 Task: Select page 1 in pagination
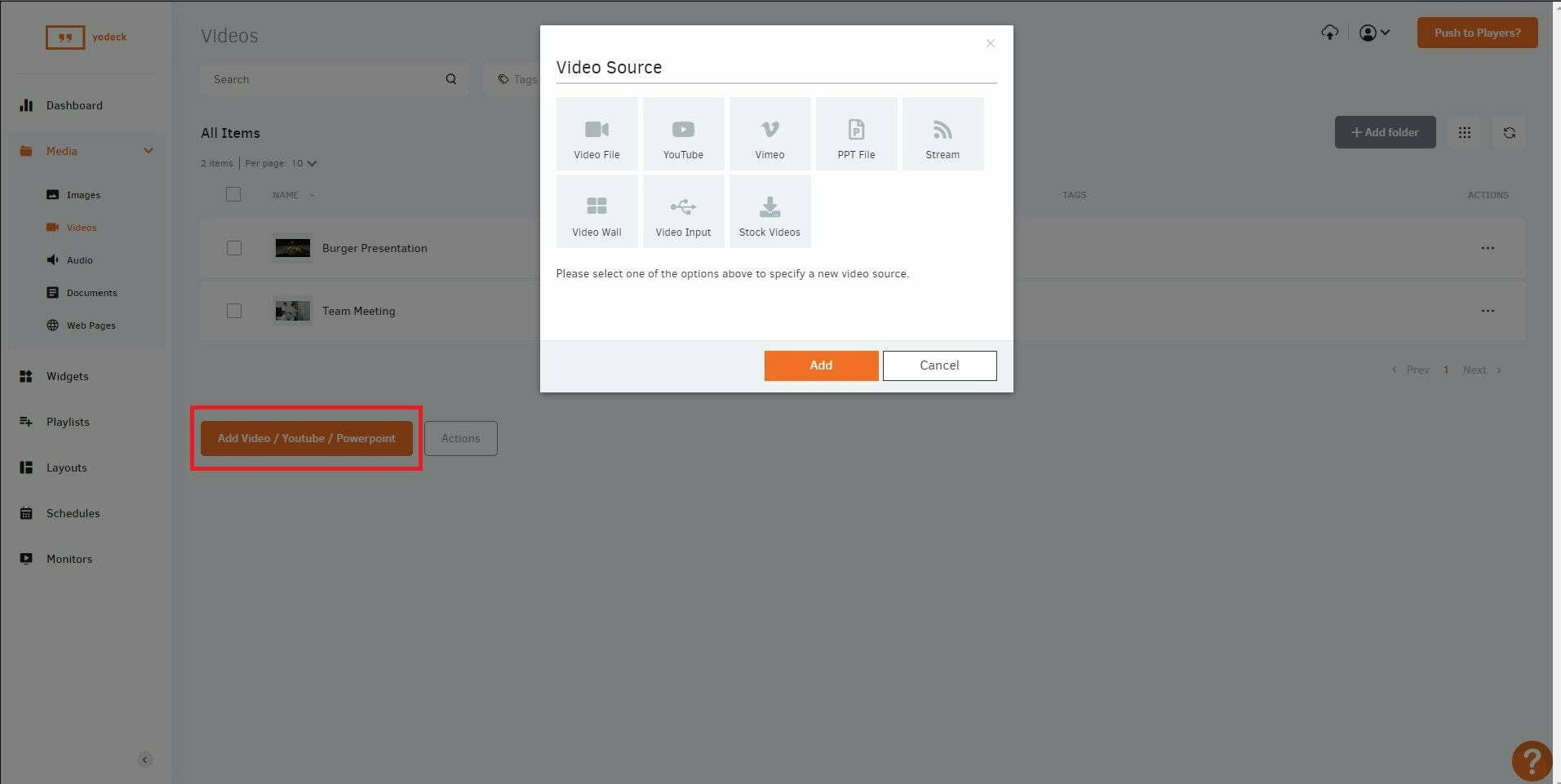pos(1446,370)
